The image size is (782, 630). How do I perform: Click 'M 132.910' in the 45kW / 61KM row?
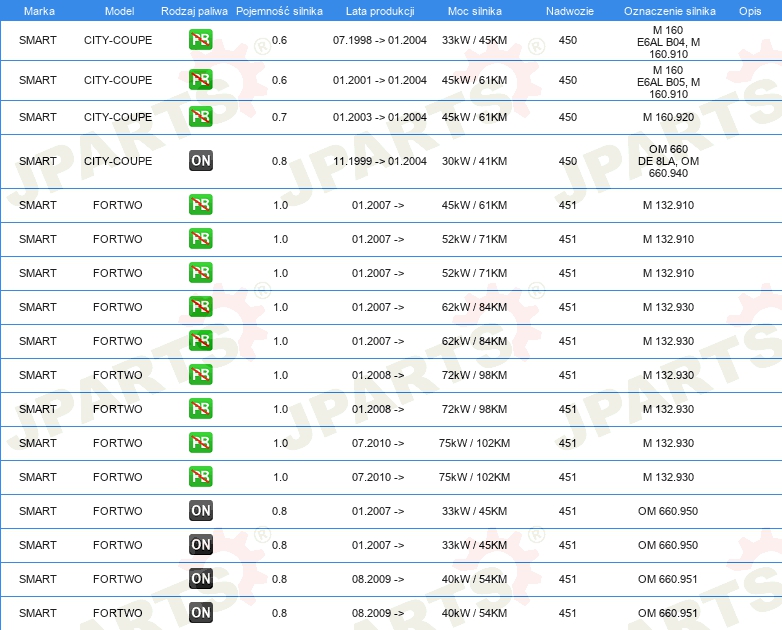(x=668, y=205)
